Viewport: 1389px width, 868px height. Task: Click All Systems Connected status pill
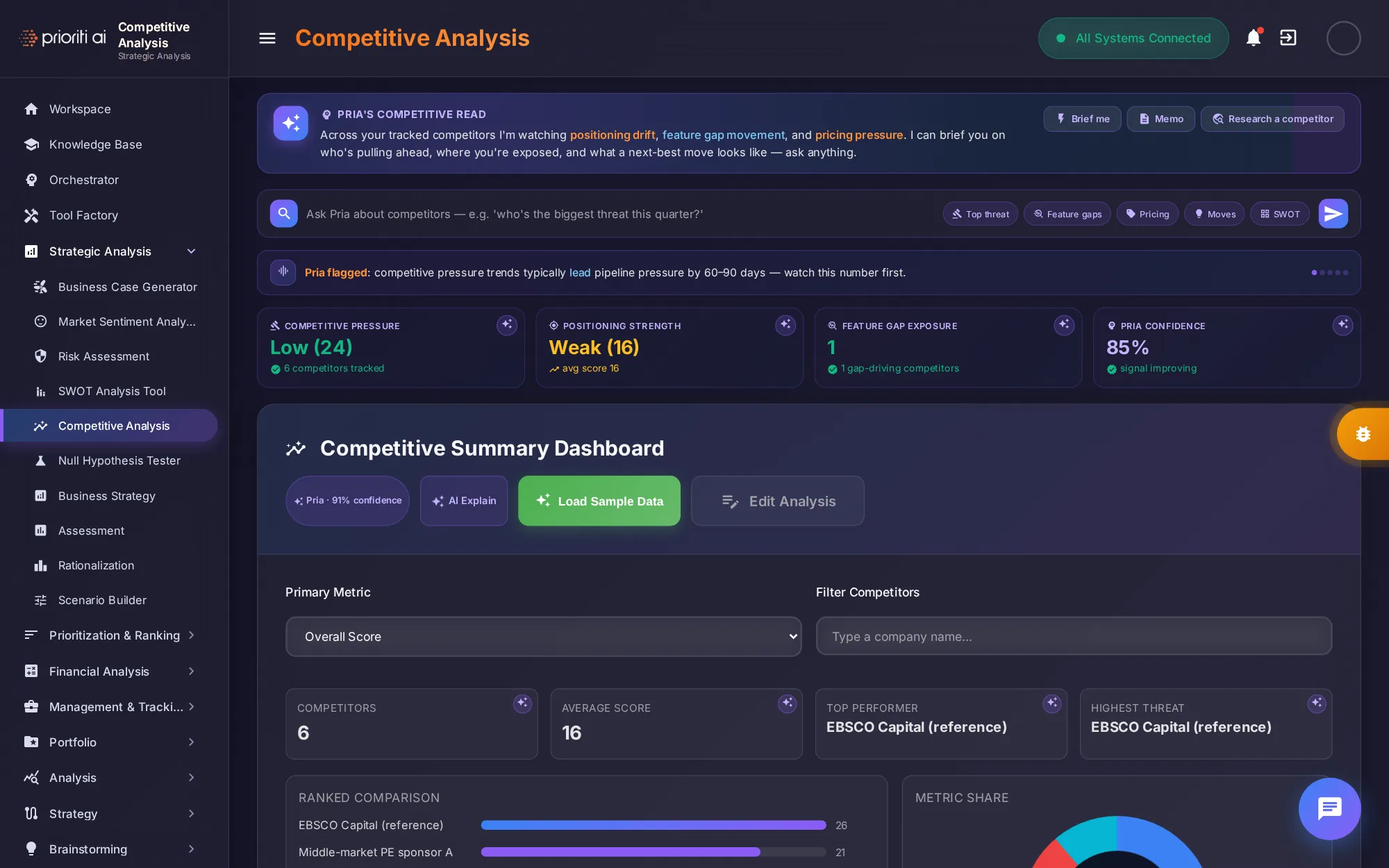(1133, 38)
